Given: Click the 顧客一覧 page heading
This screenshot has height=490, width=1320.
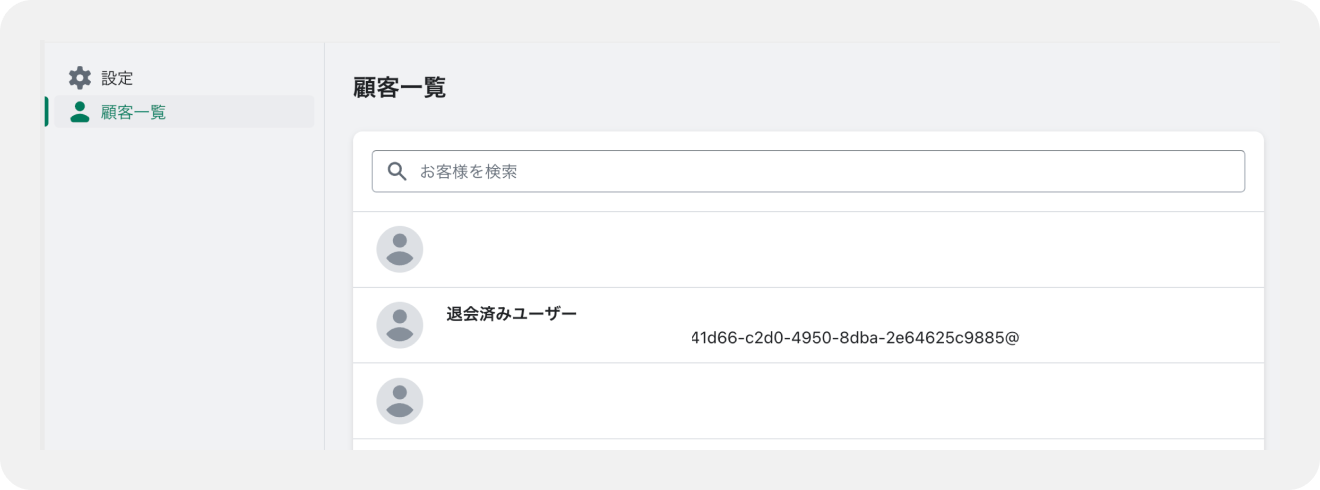Looking at the screenshot, I should coord(399,87).
